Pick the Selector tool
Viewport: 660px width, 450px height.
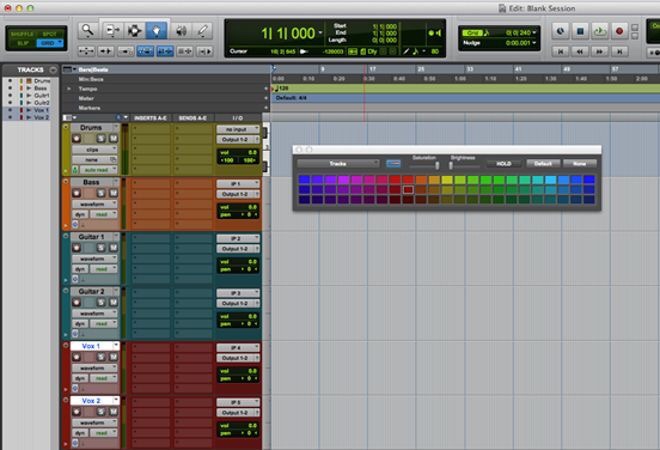[134, 30]
